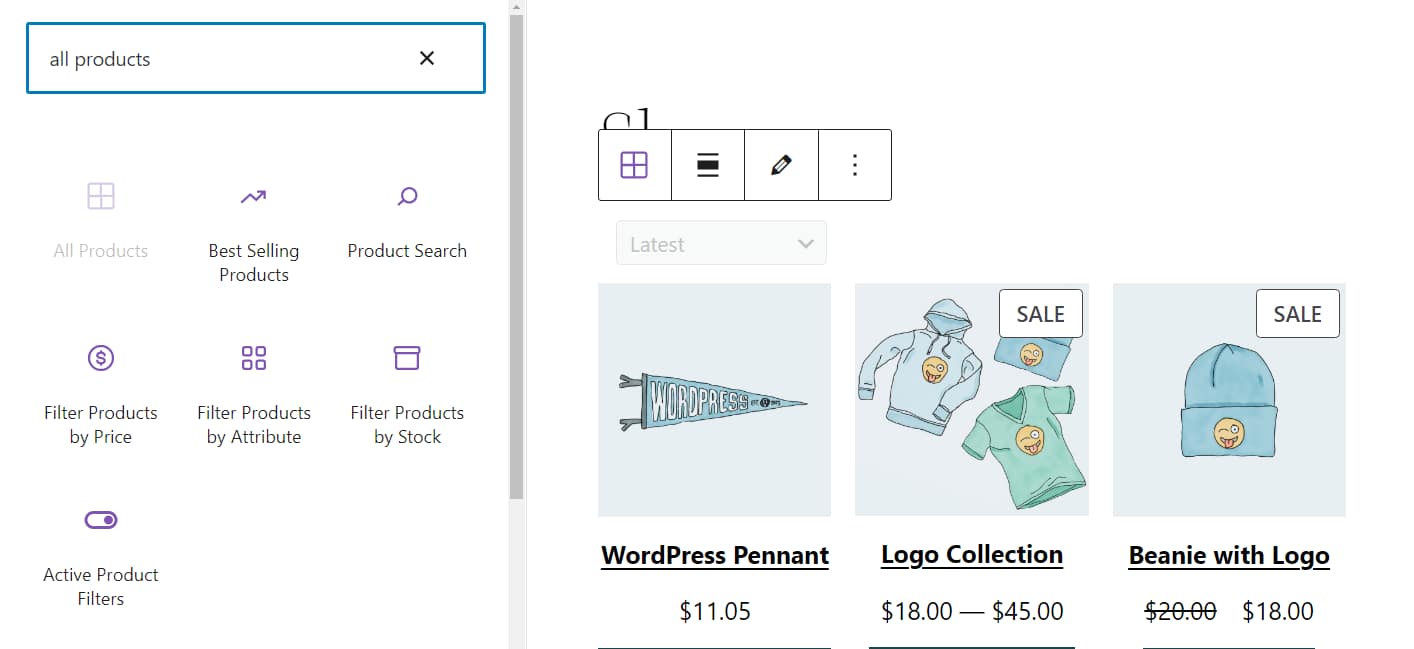
Task: Click the pencil edit icon
Action: pos(781,165)
